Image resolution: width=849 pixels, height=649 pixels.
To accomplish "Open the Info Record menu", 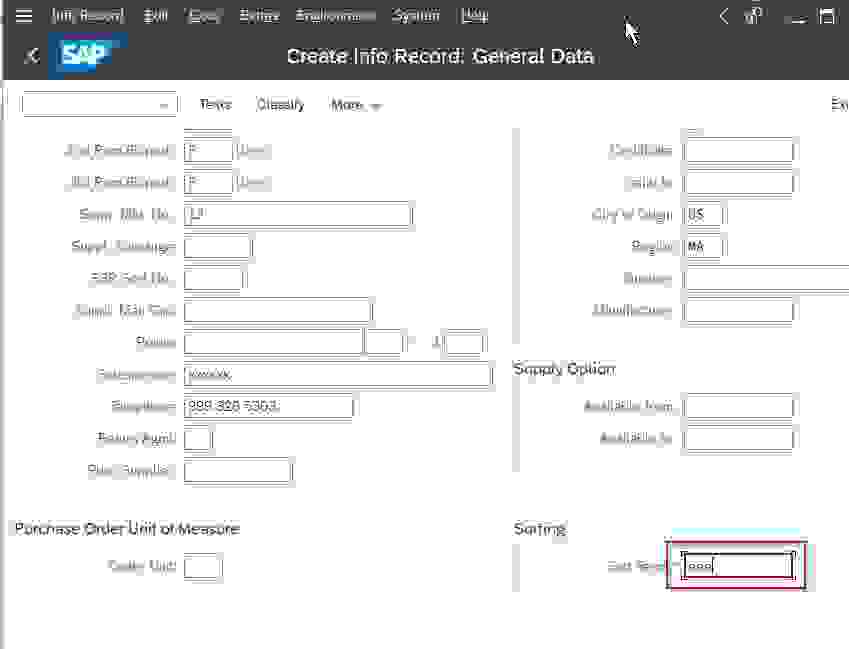I will point(88,16).
